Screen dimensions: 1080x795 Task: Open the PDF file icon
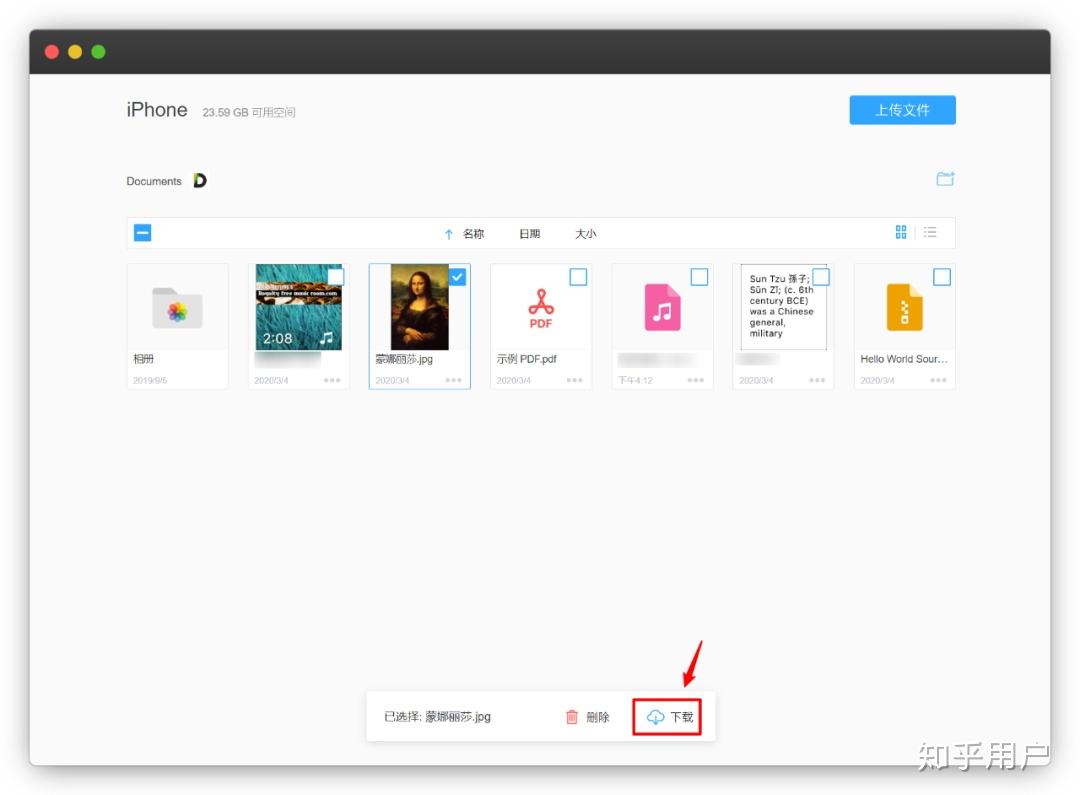[x=541, y=309]
